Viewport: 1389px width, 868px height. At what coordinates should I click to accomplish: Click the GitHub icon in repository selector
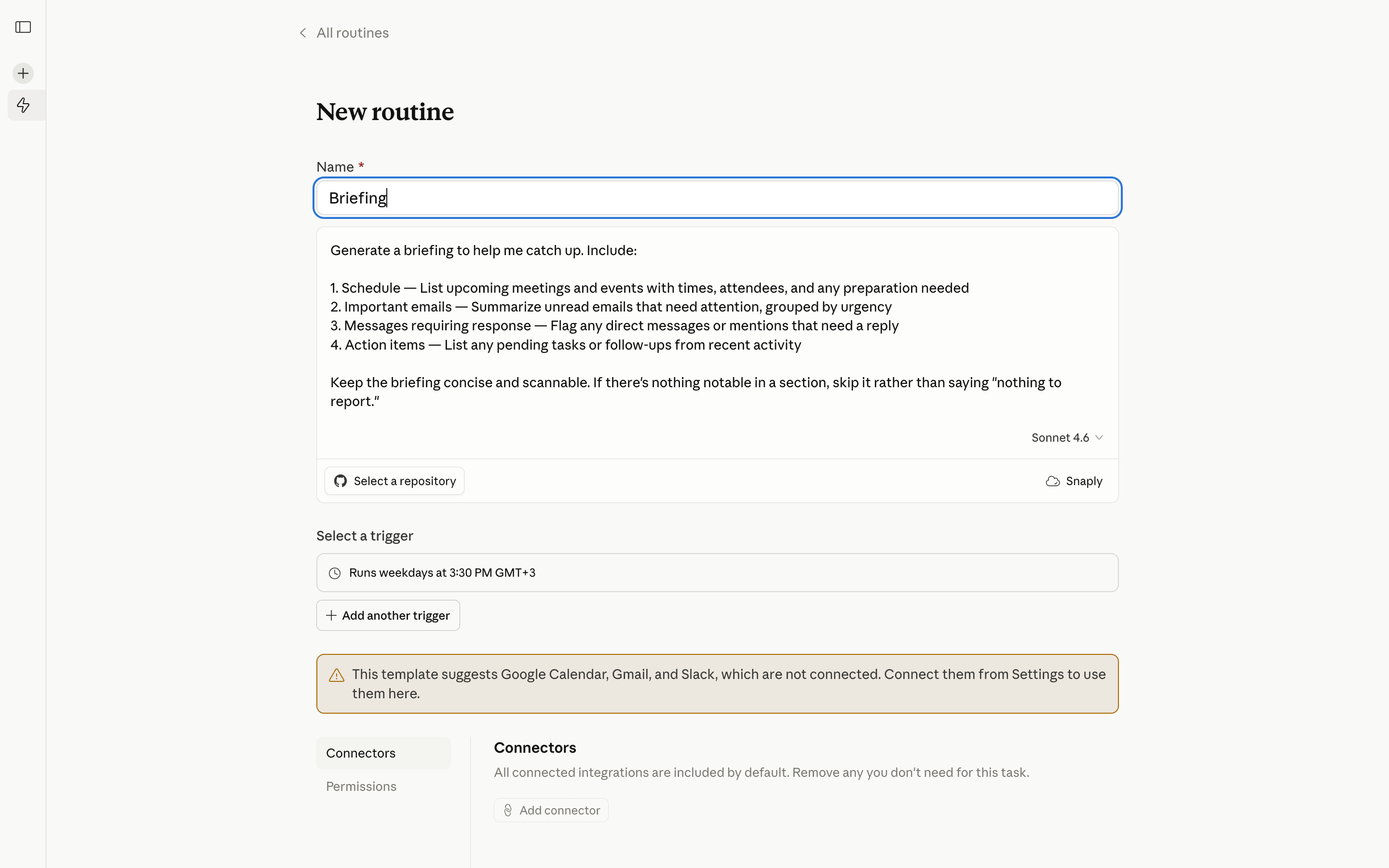click(340, 481)
